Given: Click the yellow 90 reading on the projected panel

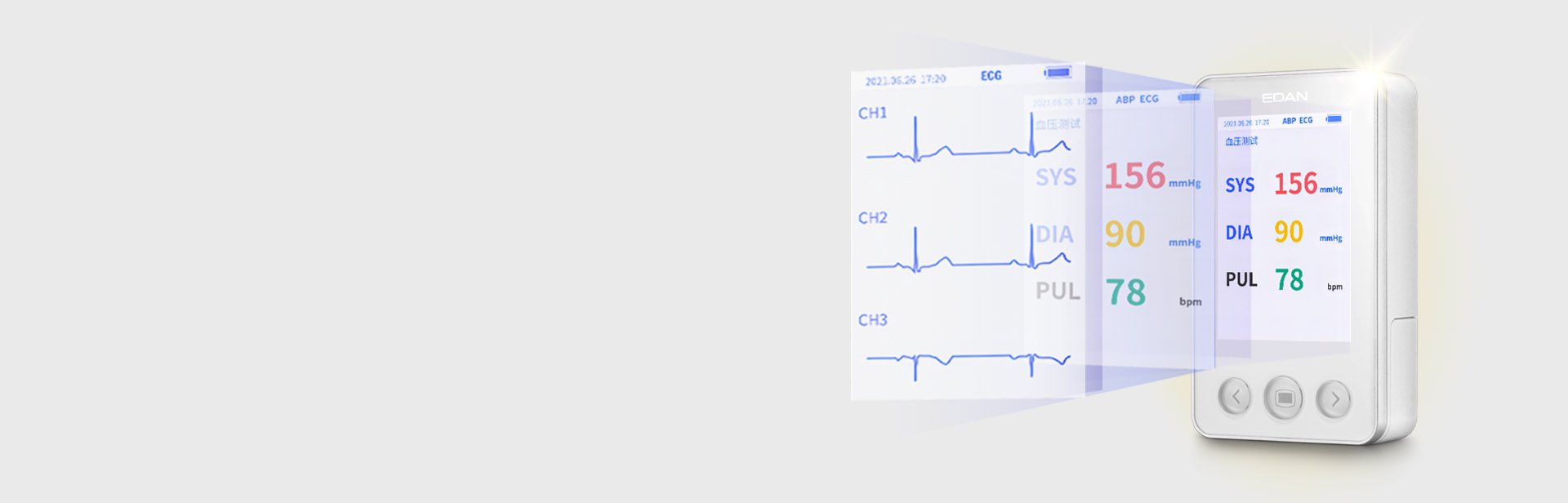Looking at the screenshot, I should pyautogui.click(x=1125, y=234).
